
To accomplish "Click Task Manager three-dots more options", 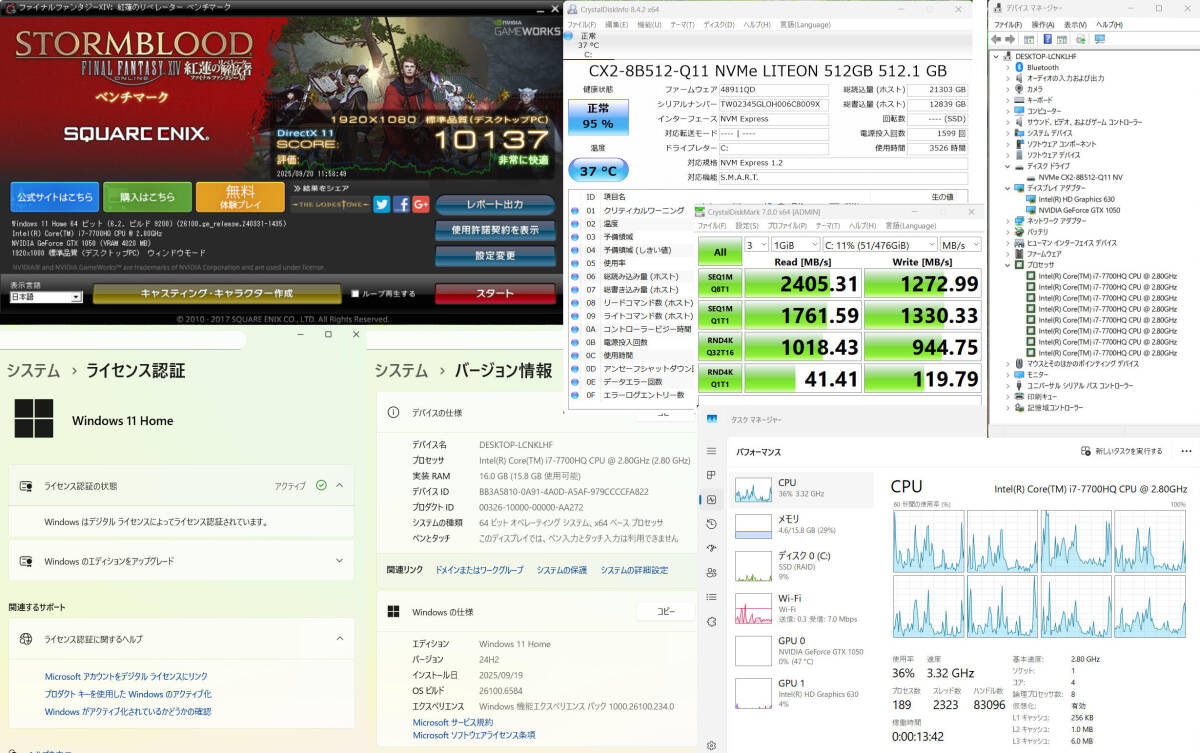I will pos(1185,451).
